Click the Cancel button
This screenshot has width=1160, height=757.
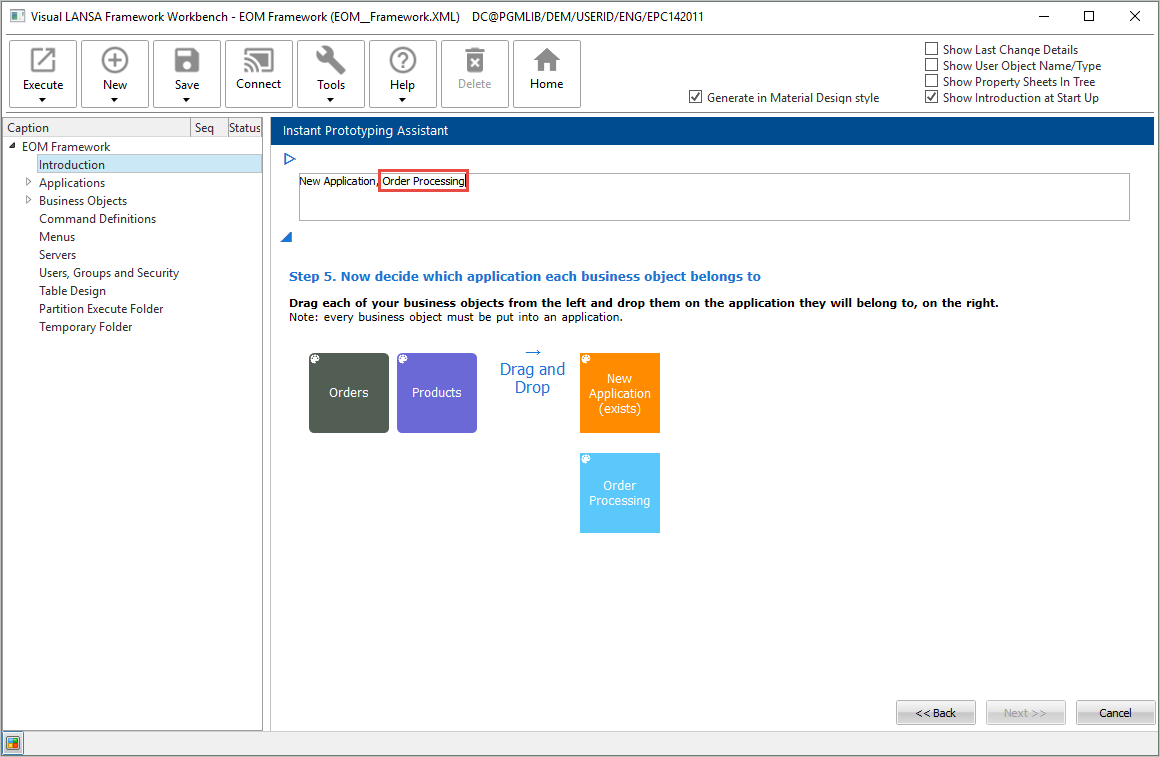coord(1115,713)
